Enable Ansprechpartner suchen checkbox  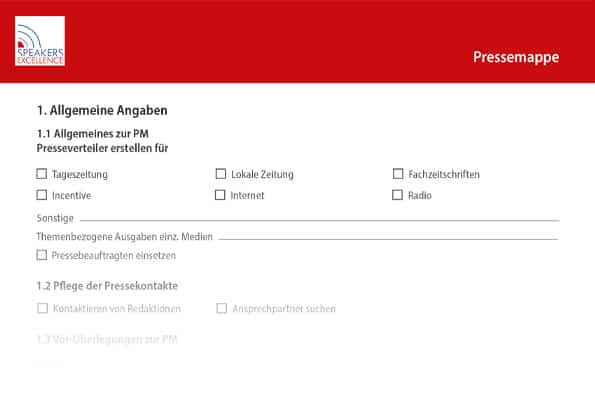click(222, 308)
